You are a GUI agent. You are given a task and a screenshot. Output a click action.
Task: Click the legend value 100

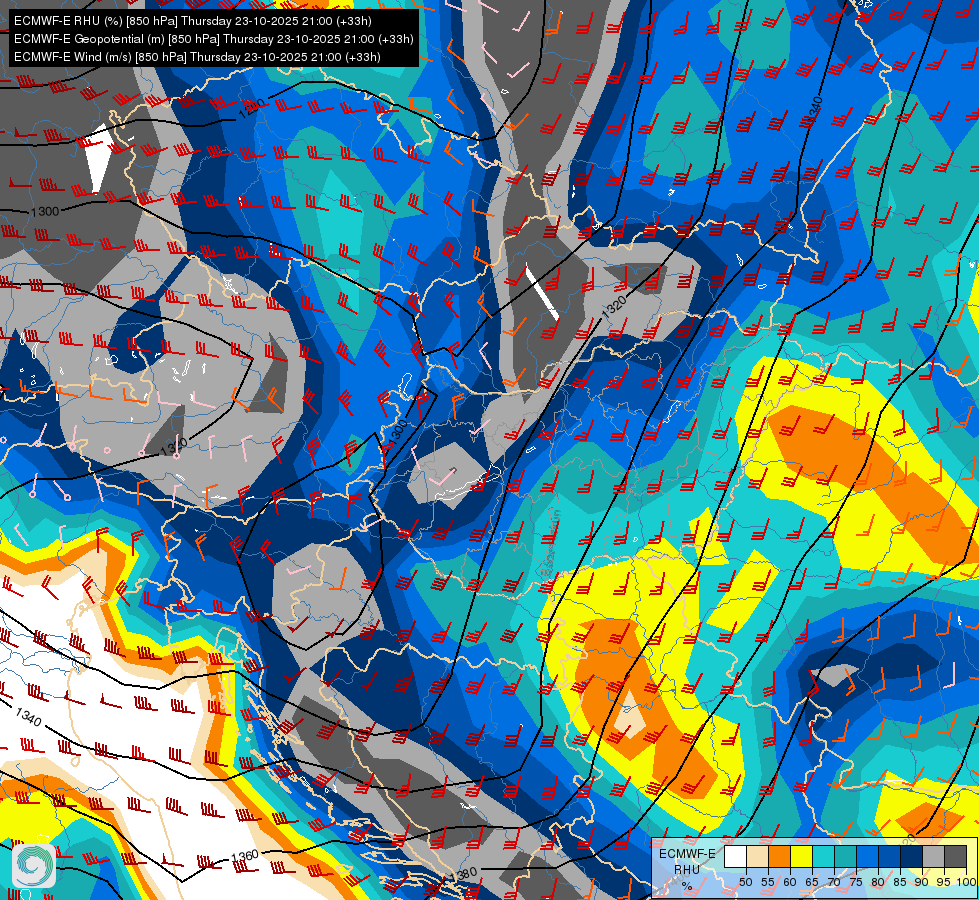pyautogui.click(x=967, y=882)
